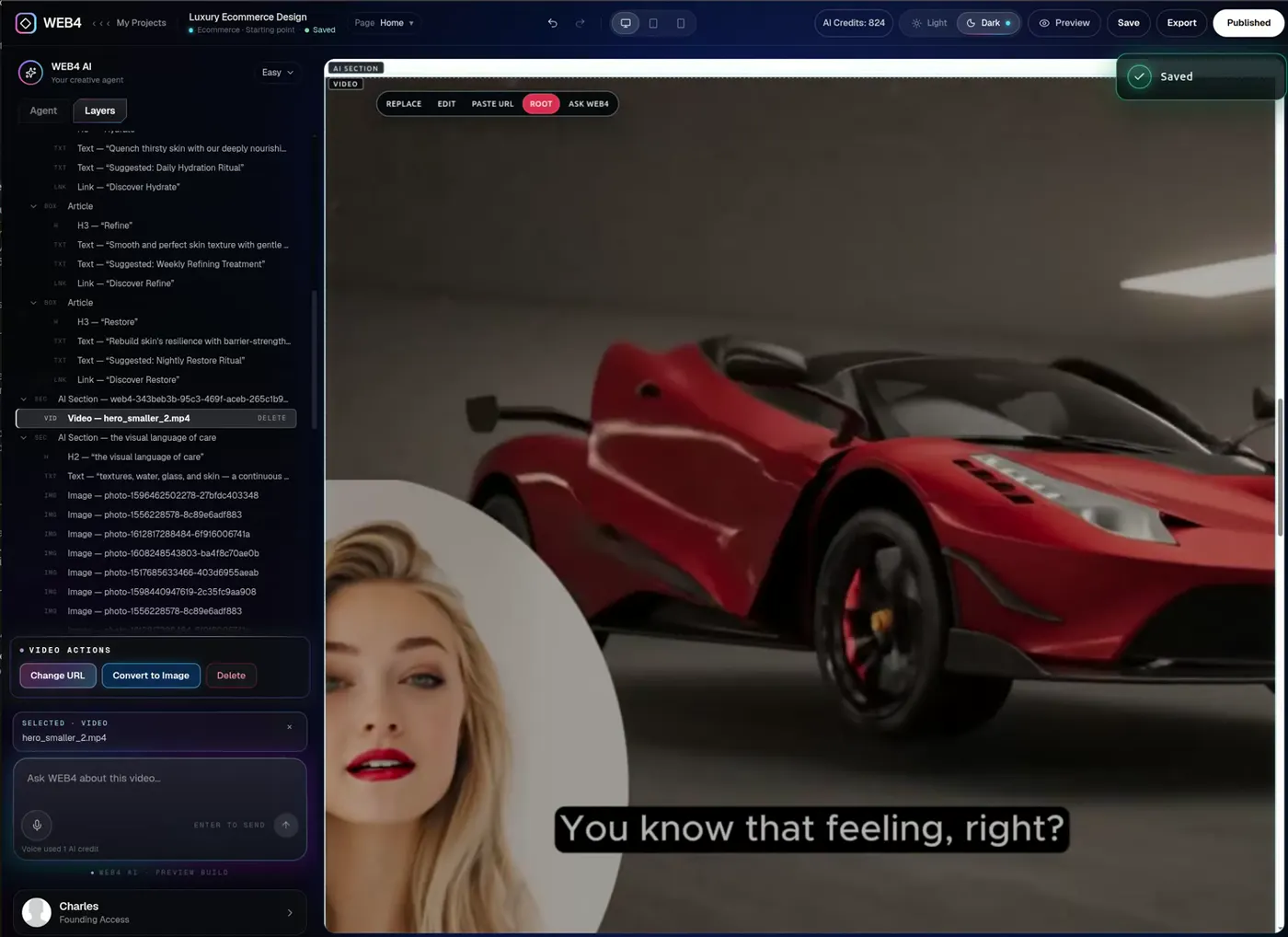
Task: Click the AI SECTION label tag on canvas
Action: pyautogui.click(x=356, y=68)
